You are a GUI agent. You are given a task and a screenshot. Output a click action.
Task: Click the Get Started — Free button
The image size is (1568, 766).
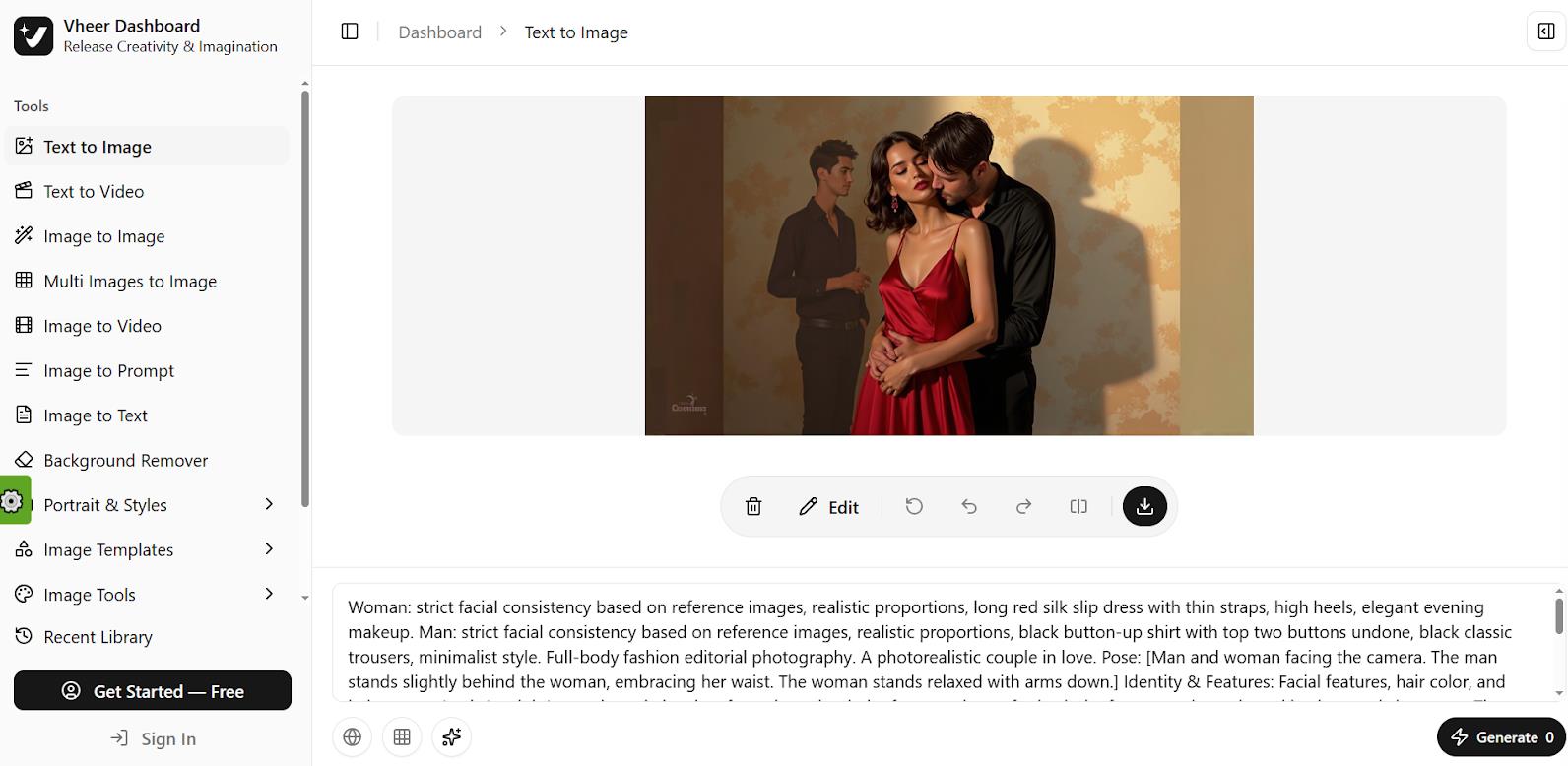153,690
